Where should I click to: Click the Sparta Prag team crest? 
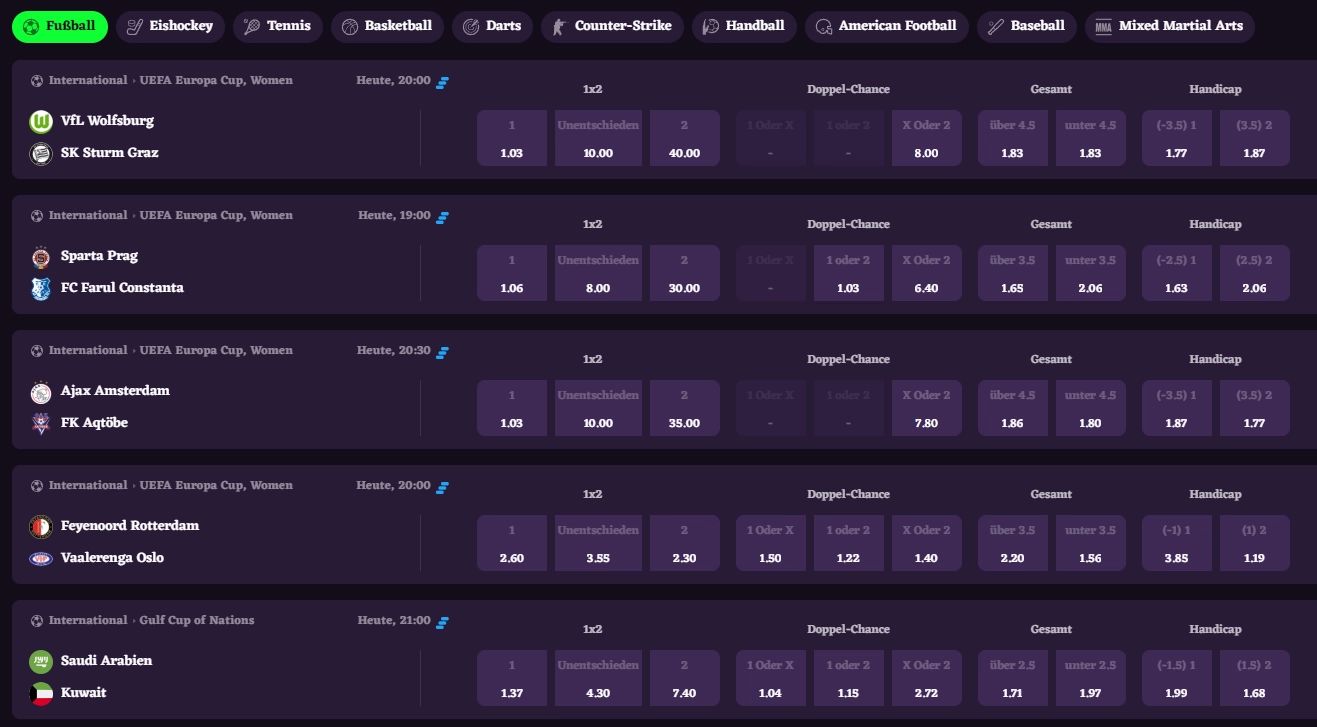[41, 256]
